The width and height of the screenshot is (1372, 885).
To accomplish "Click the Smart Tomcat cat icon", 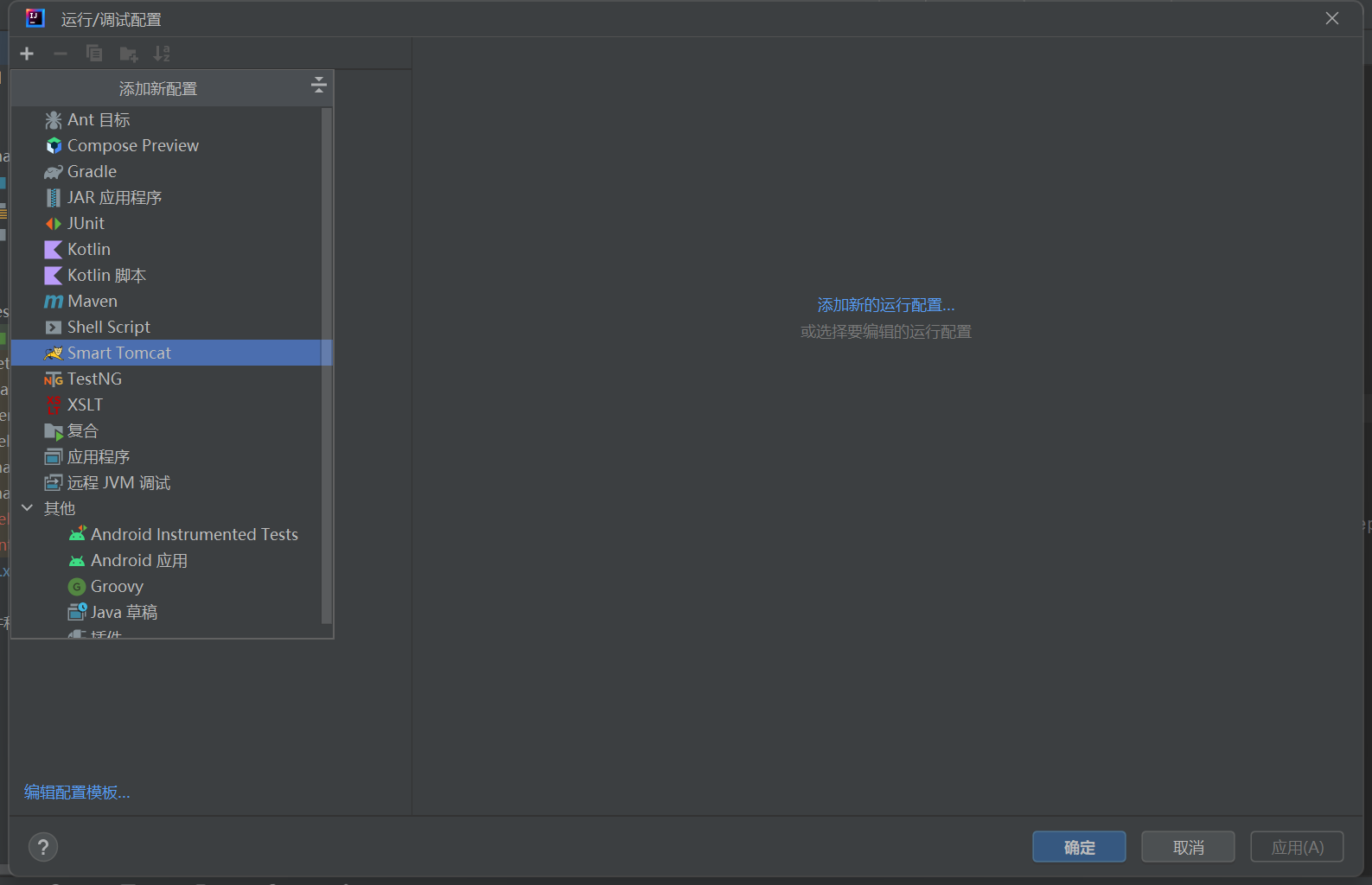I will 54,353.
